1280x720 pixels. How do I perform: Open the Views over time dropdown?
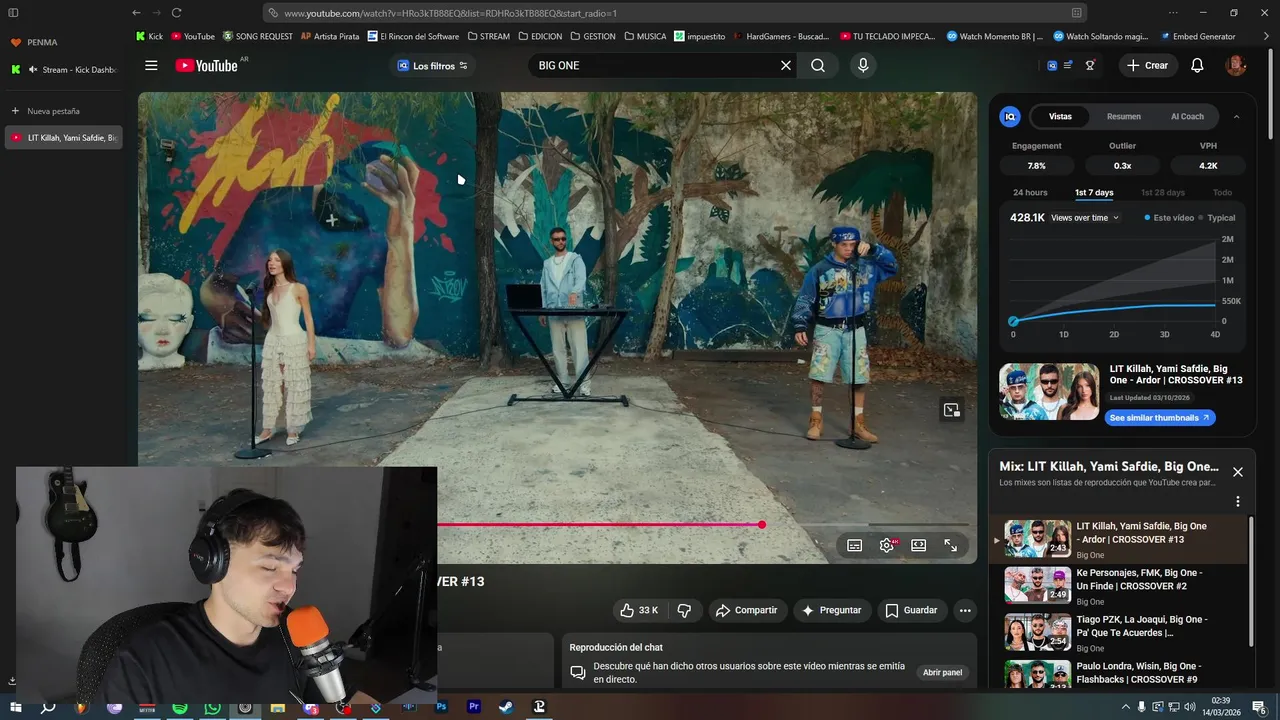(x=1085, y=217)
